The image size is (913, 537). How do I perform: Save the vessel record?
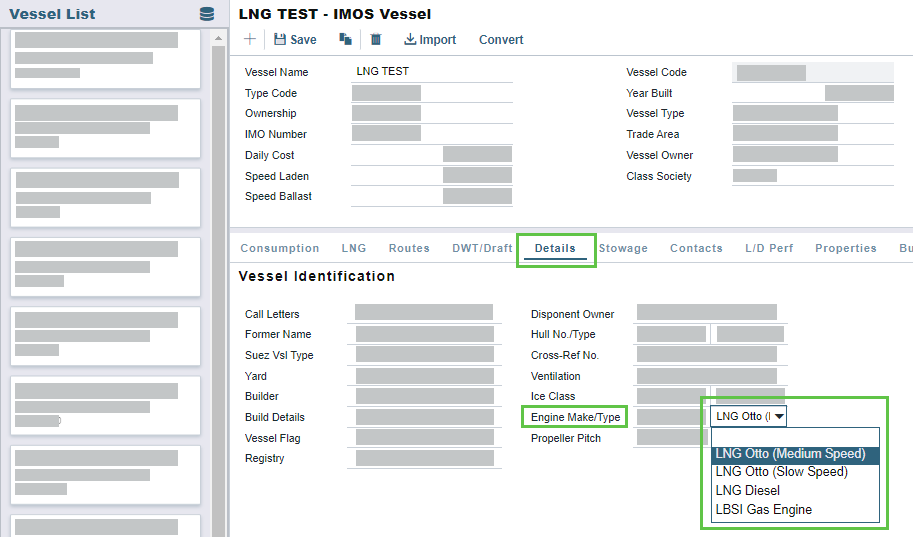tap(295, 40)
